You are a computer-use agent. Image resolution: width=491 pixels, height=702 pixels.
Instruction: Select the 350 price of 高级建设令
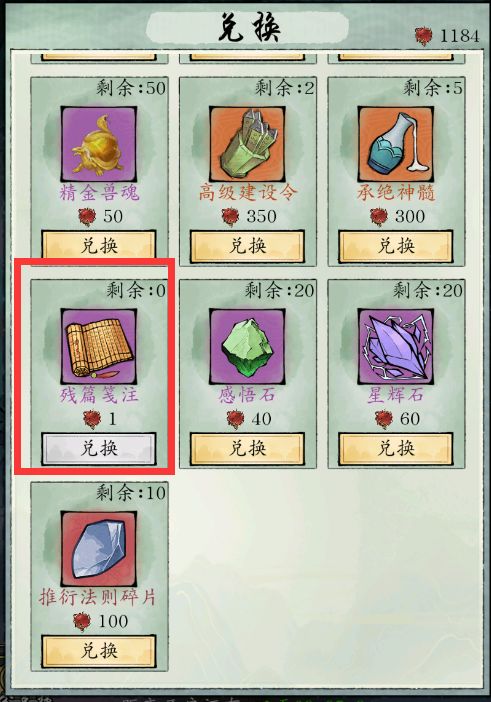(x=261, y=217)
